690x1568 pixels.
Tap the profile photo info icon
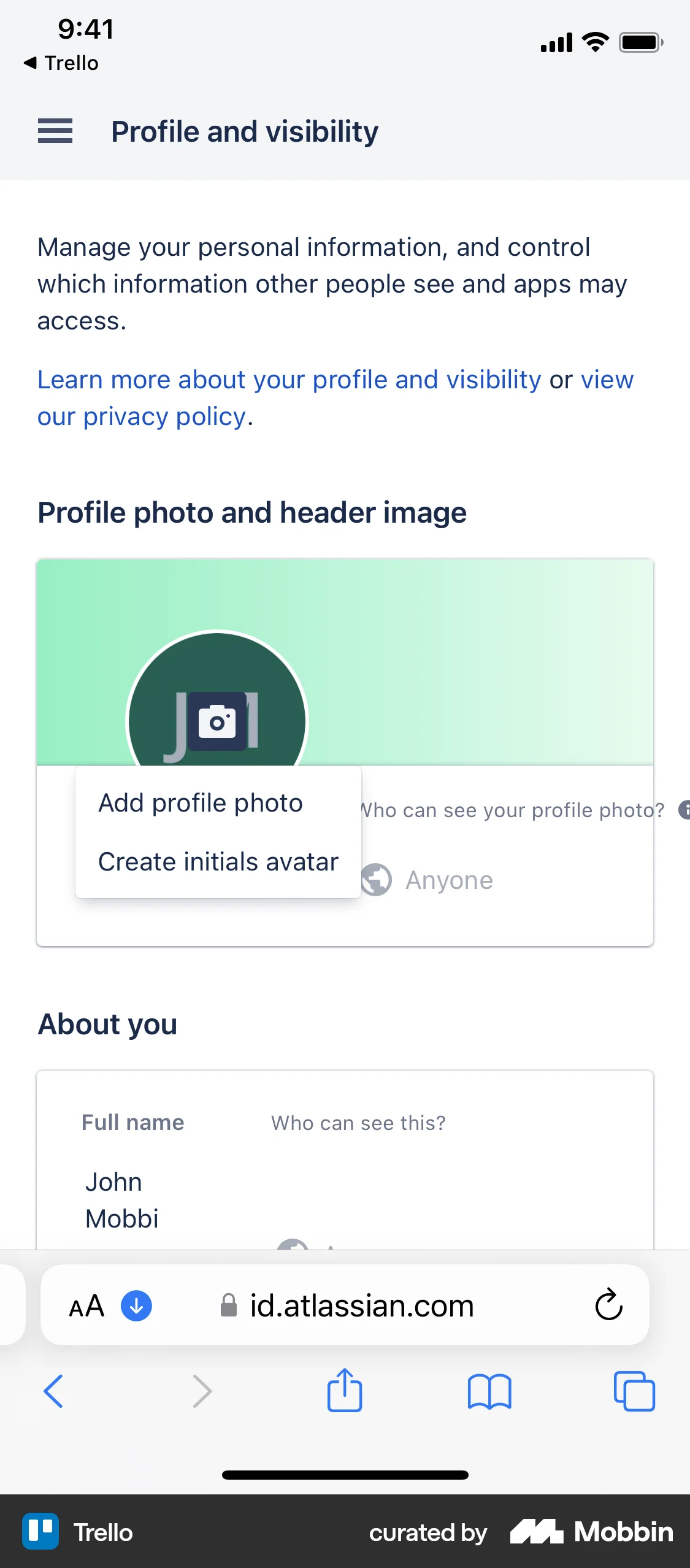tap(684, 810)
